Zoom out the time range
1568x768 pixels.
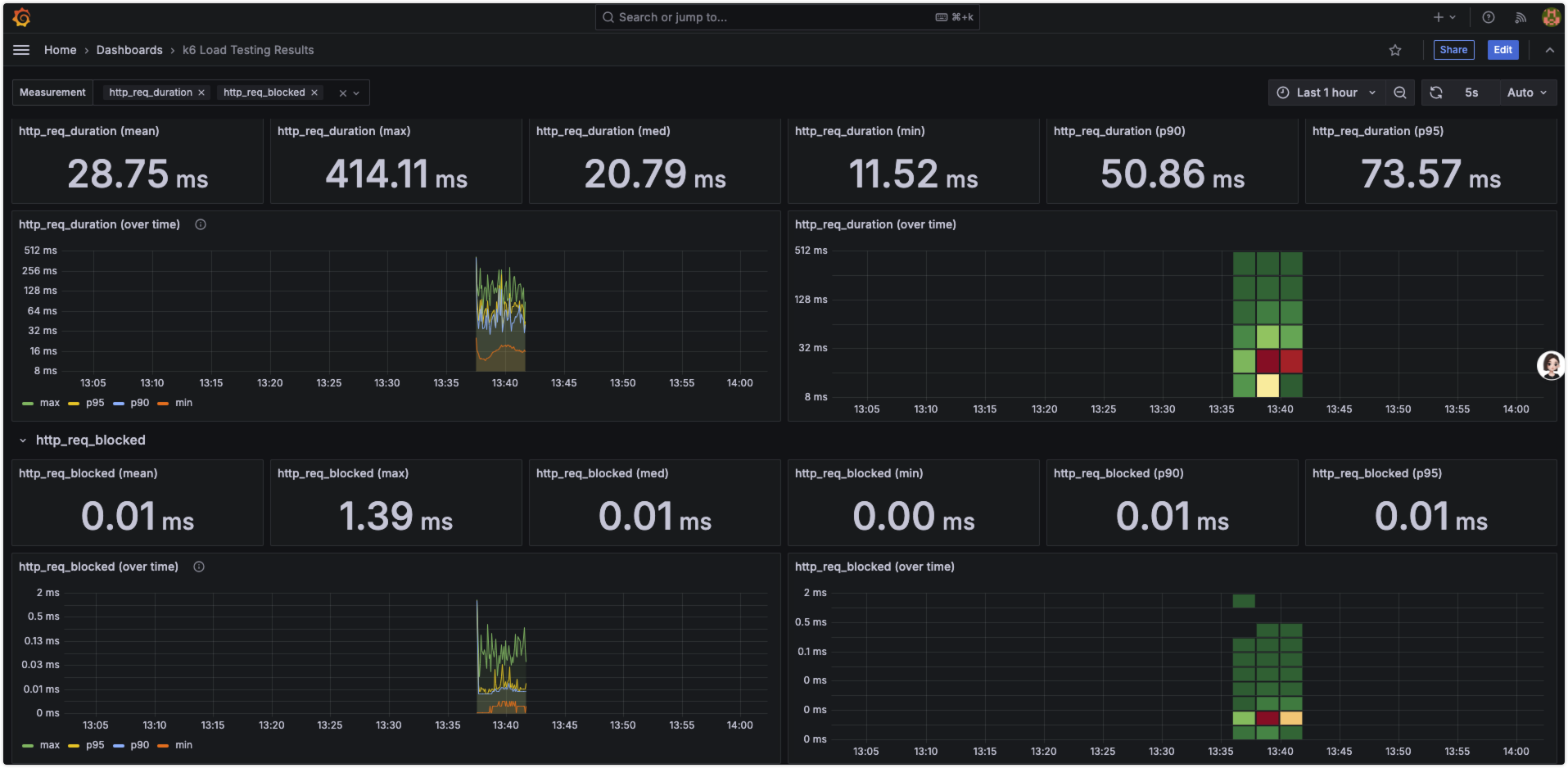click(1400, 93)
